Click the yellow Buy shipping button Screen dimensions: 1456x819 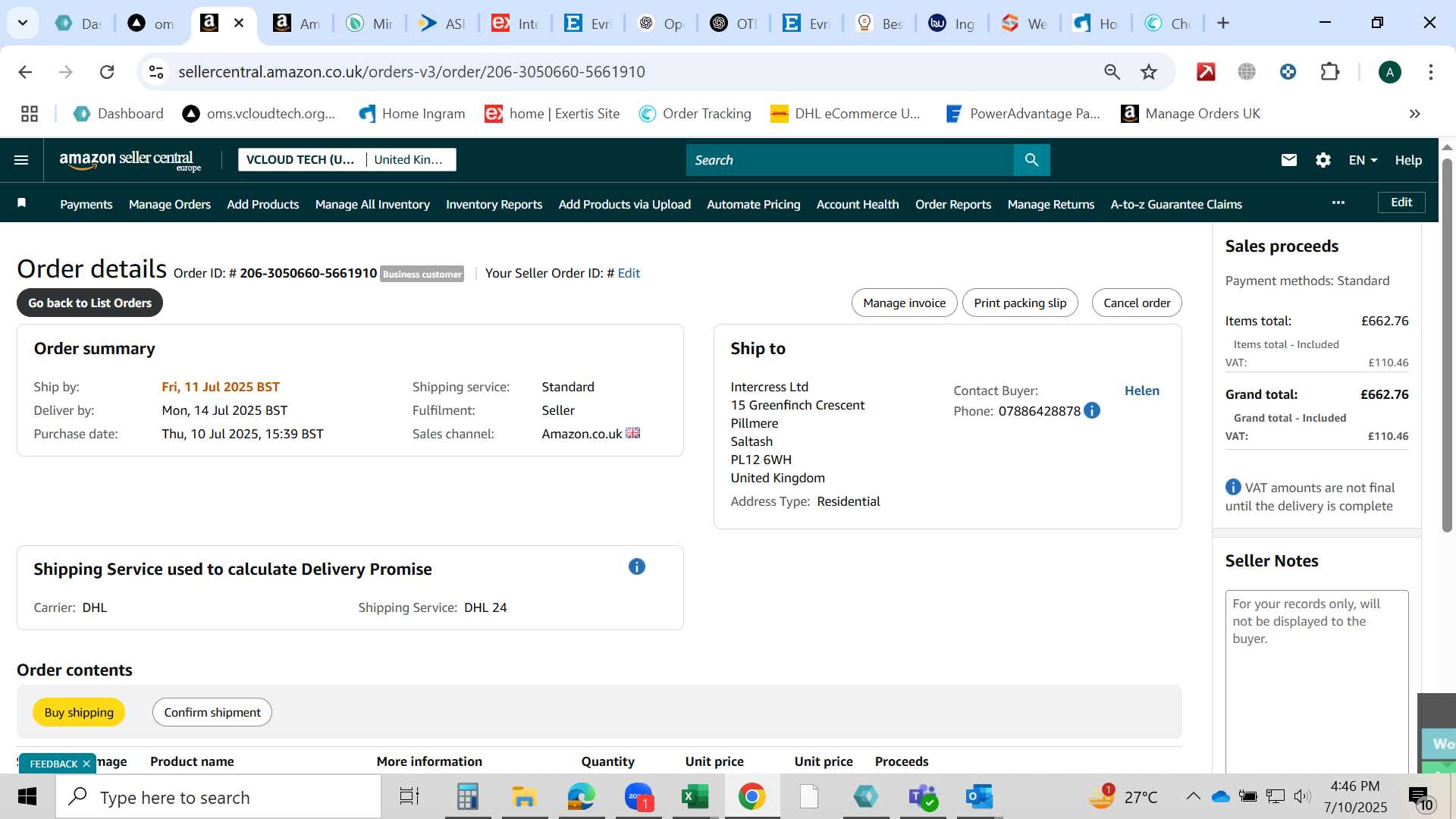79,712
